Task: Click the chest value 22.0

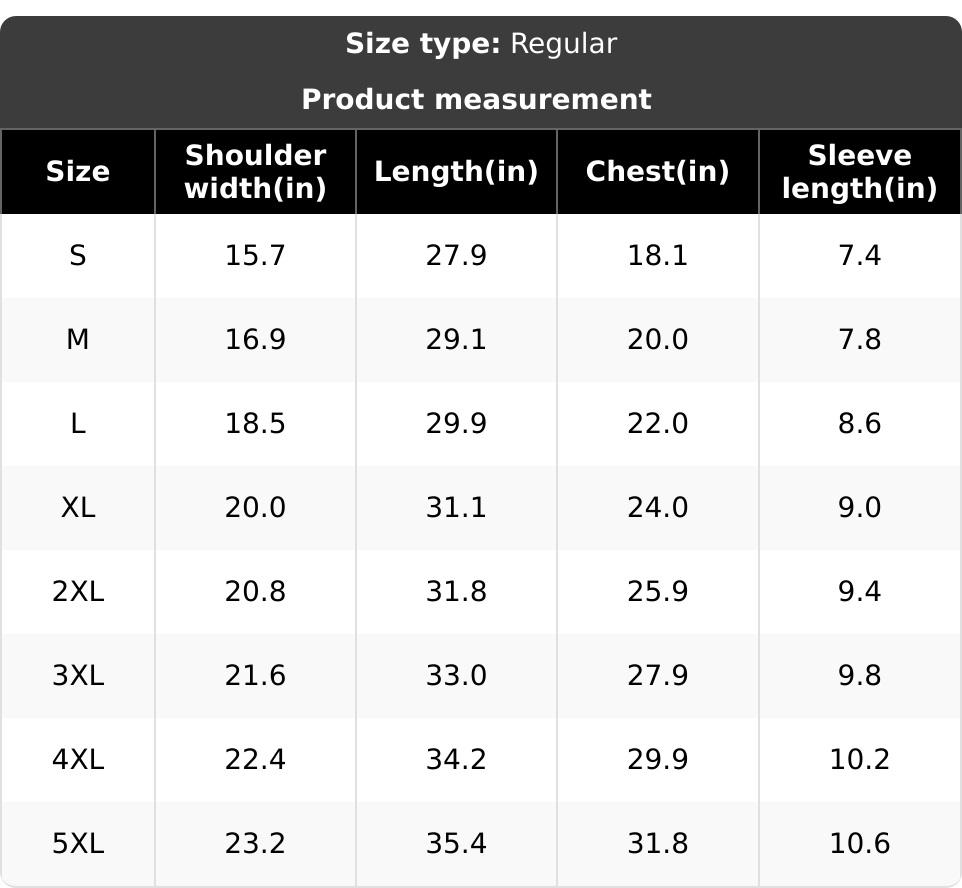Action: (657, 424)
